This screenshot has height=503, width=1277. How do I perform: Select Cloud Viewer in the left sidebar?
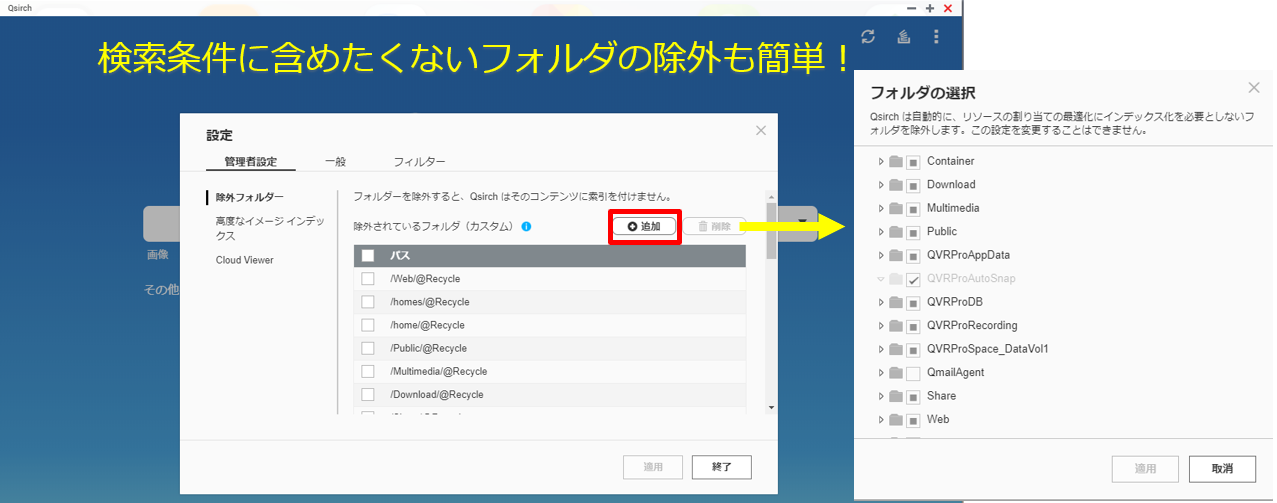pos(245,260)
